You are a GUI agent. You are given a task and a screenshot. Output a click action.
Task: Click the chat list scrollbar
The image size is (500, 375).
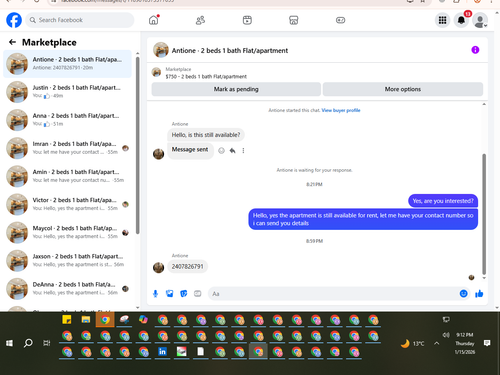(x=138, y=145)
